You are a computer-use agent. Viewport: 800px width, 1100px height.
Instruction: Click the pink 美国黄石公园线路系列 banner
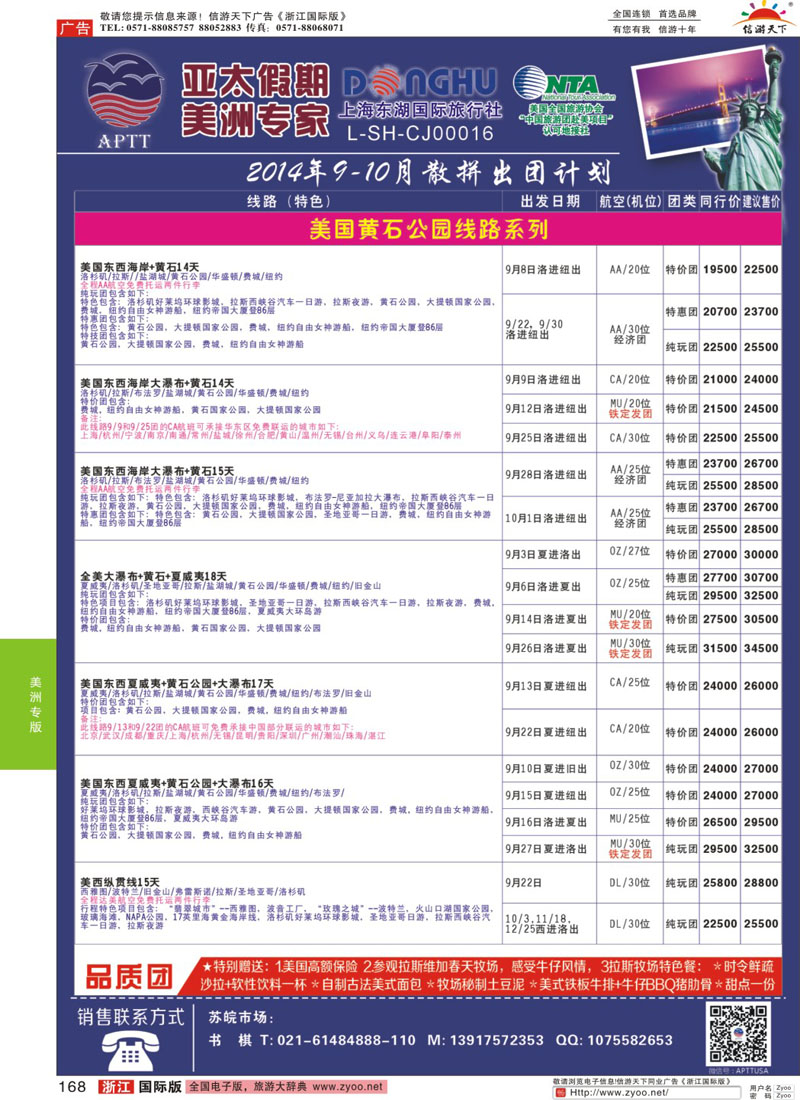pos(428,229)
